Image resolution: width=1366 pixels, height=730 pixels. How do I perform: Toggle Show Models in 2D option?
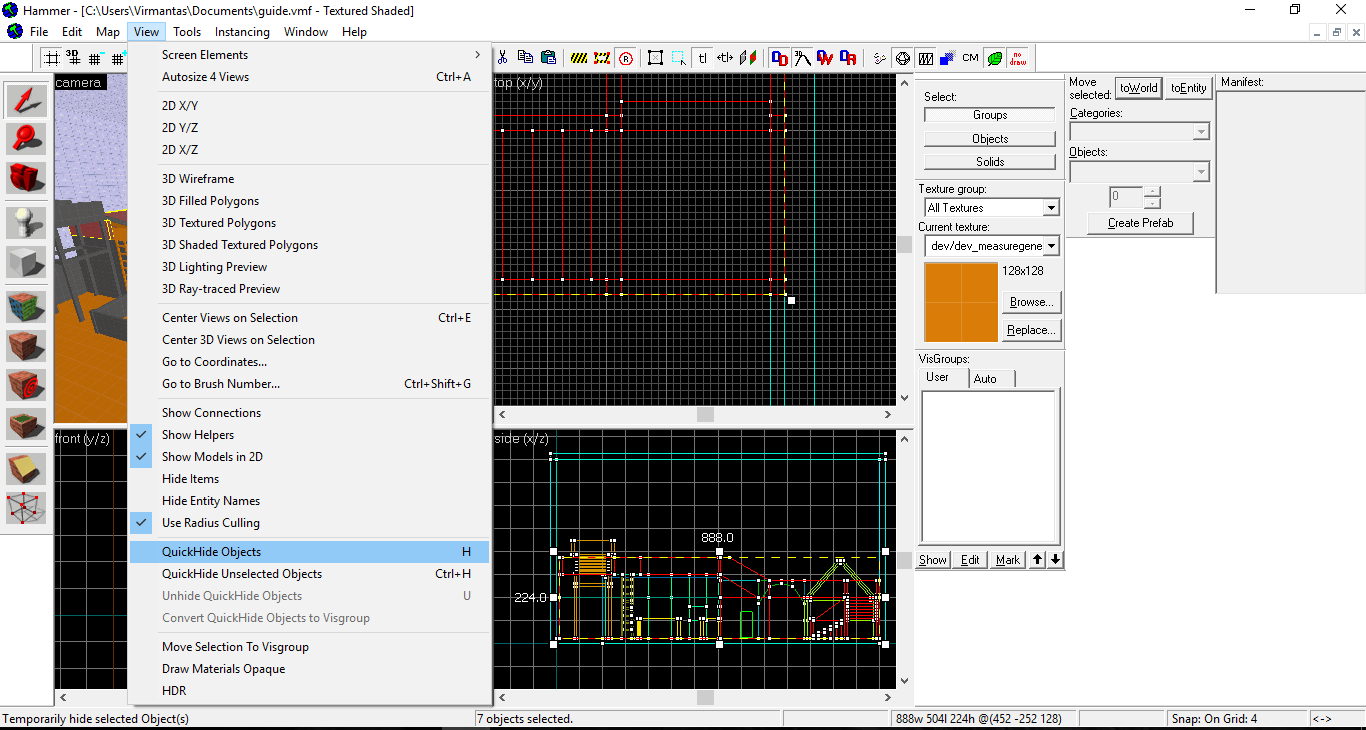tap(212, 457)
